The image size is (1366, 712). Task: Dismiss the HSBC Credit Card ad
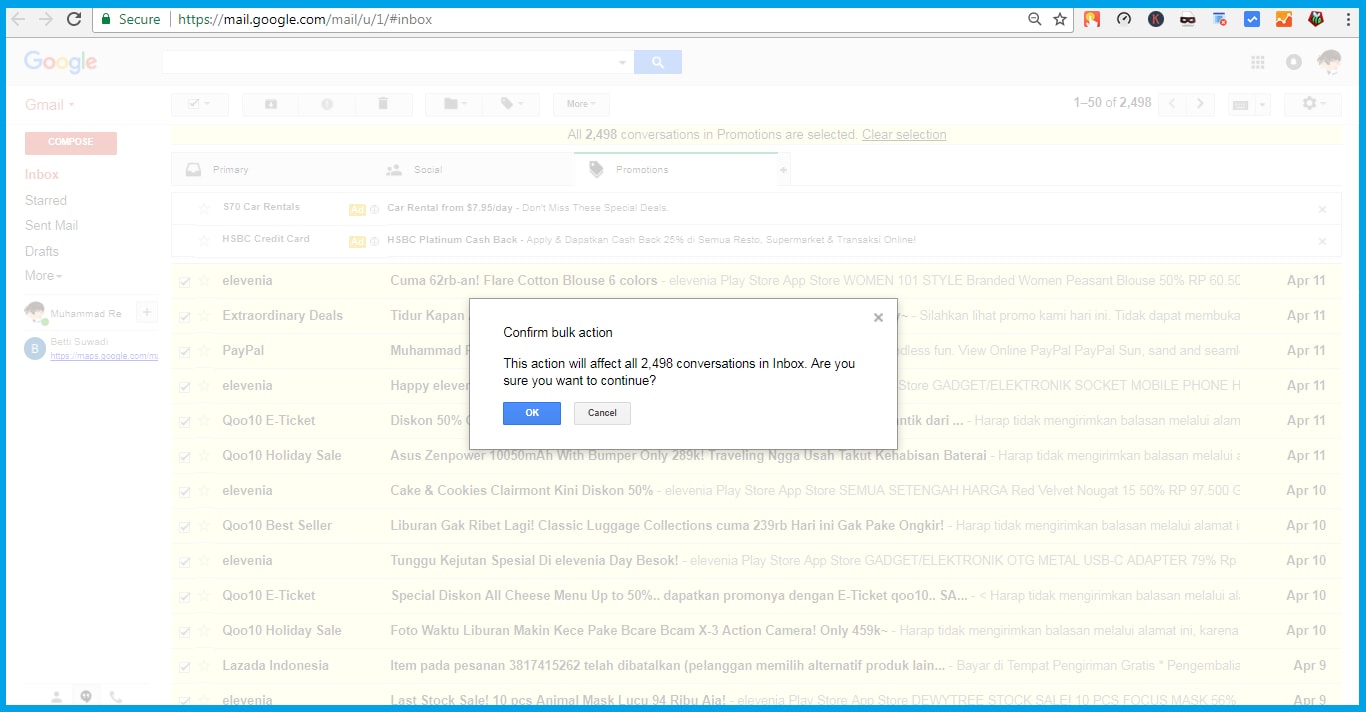tap(1322, 242)
